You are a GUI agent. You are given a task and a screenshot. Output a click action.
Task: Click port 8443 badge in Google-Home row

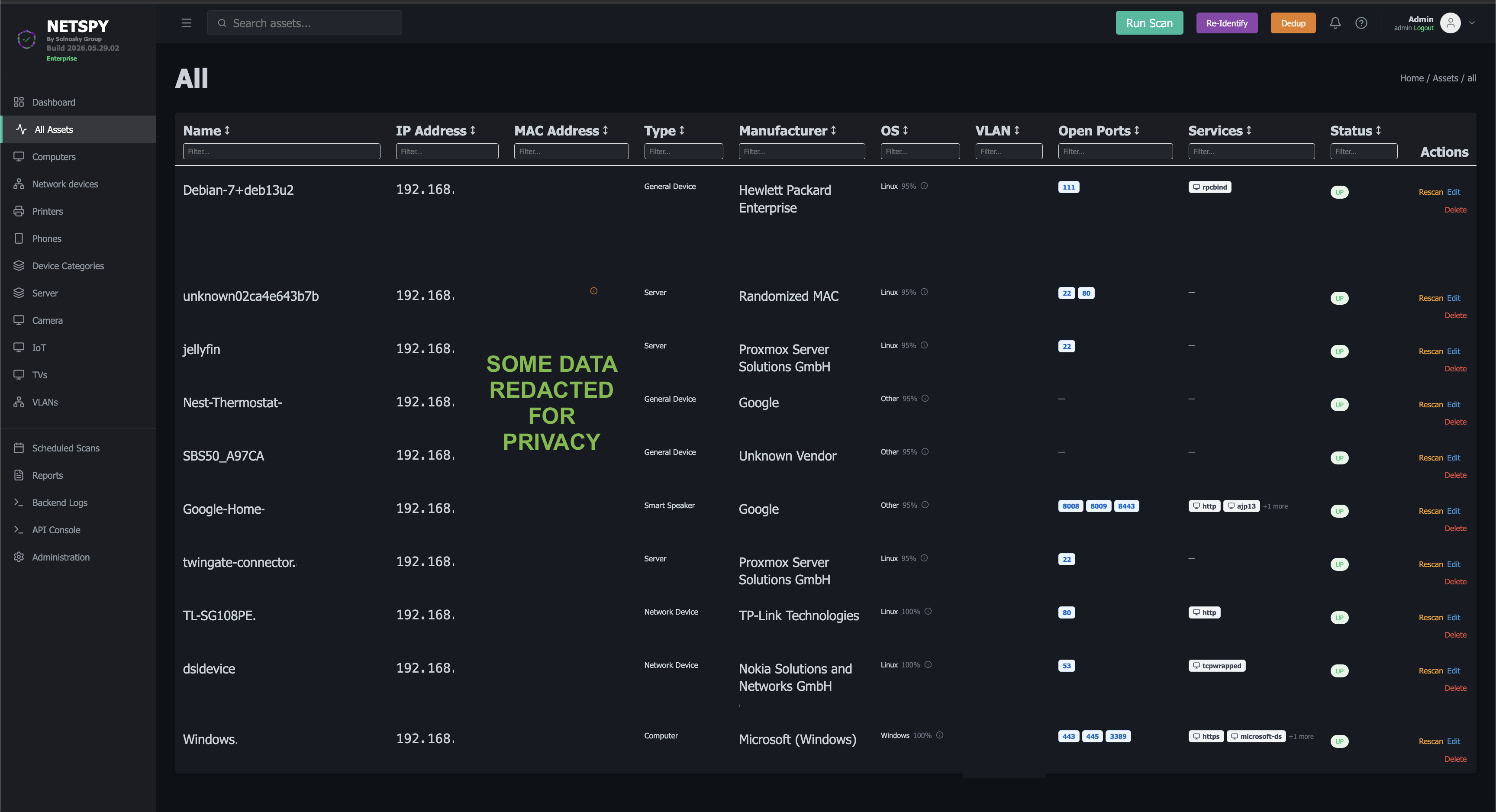1126,506
